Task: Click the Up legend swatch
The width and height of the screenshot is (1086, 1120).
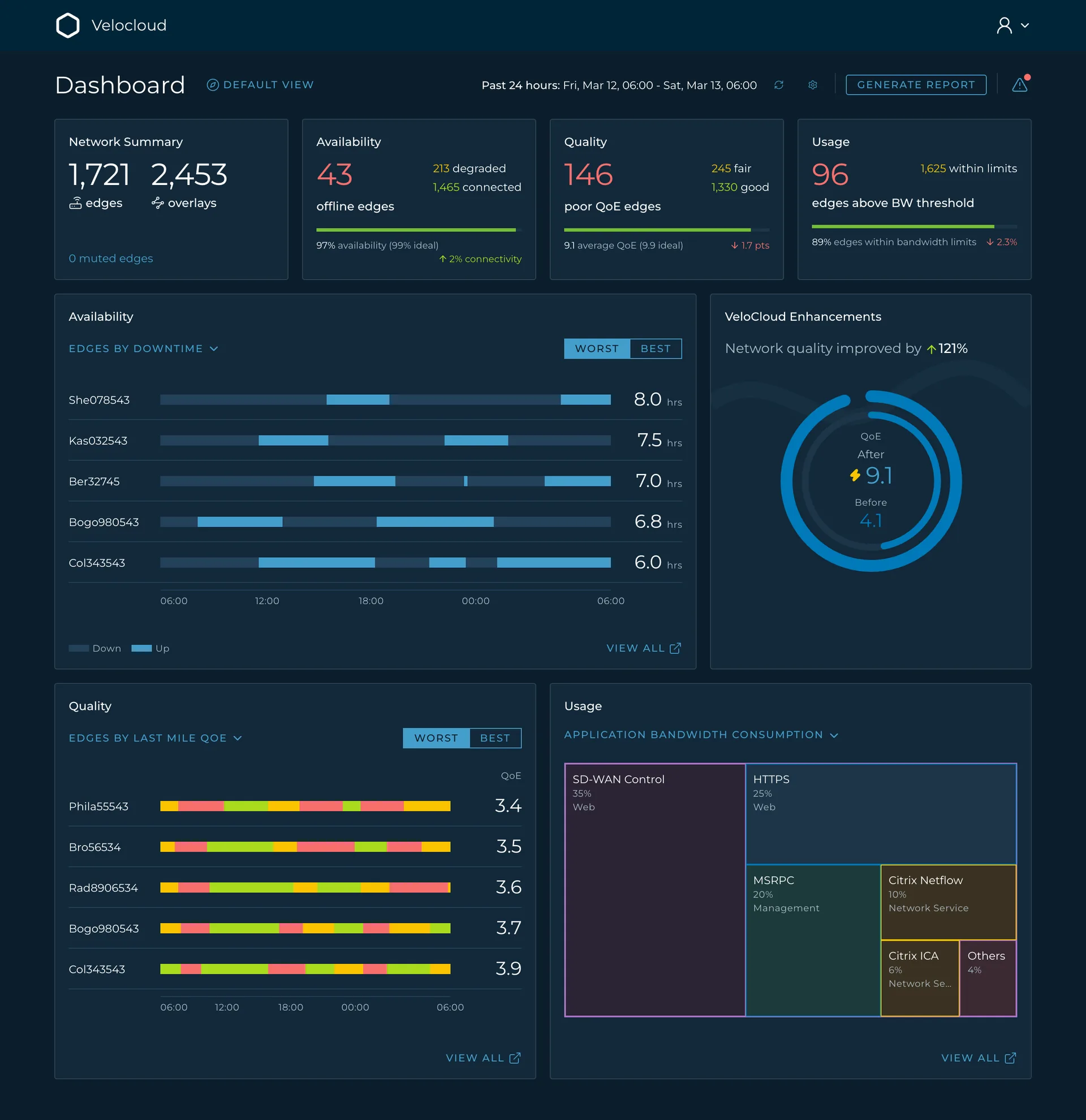Action: coord(141,648)
